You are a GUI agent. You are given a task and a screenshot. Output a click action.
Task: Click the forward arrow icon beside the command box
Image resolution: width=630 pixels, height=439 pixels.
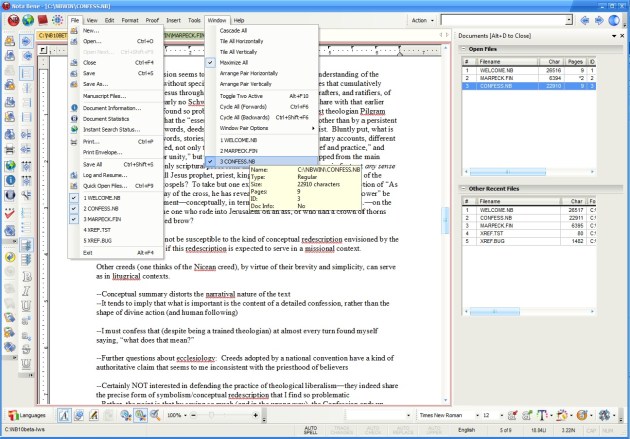click(599, 20)
